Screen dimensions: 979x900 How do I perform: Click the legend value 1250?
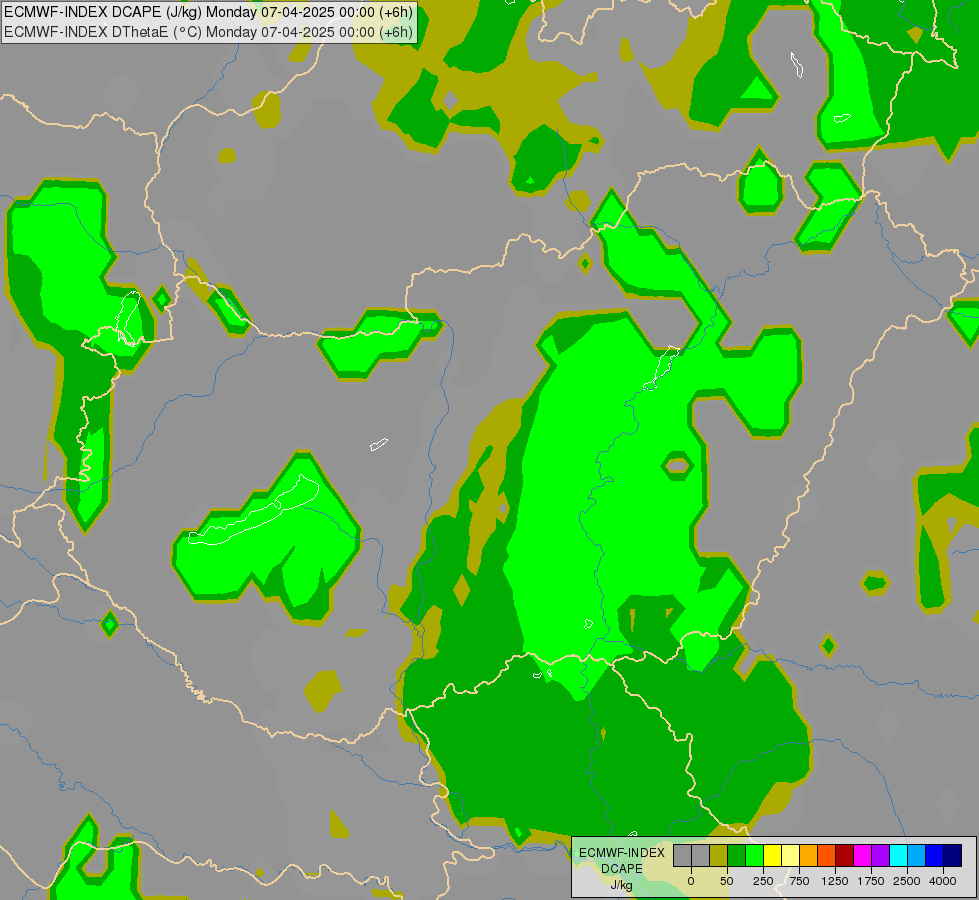pyautogui.click(x=835, y=881)
